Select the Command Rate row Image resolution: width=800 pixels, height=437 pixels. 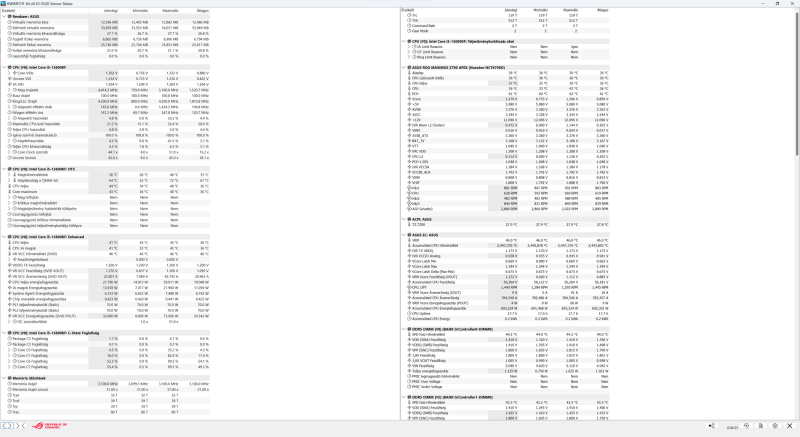click(x=506, y=25)
